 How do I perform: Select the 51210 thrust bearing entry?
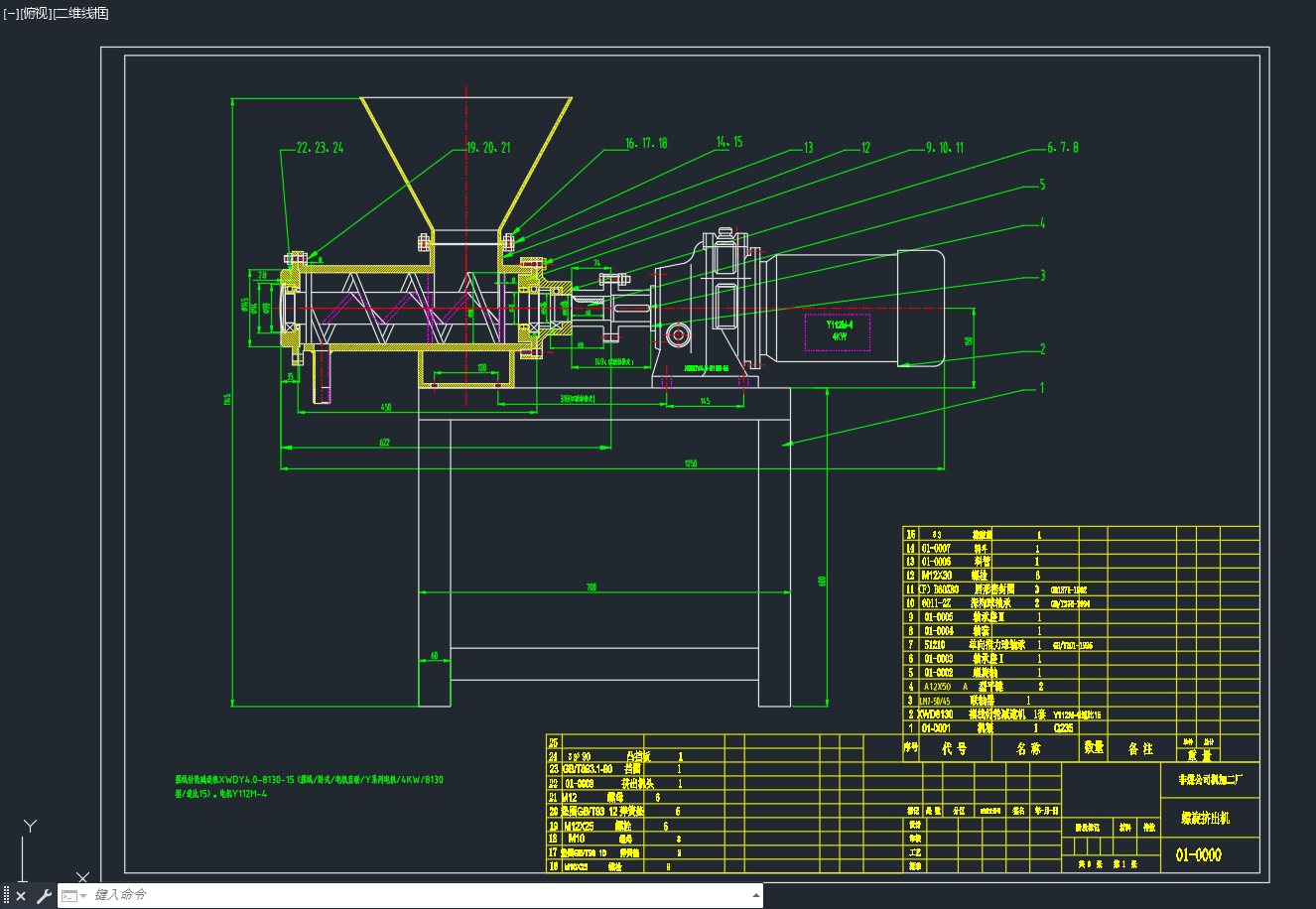coord(935,645)
